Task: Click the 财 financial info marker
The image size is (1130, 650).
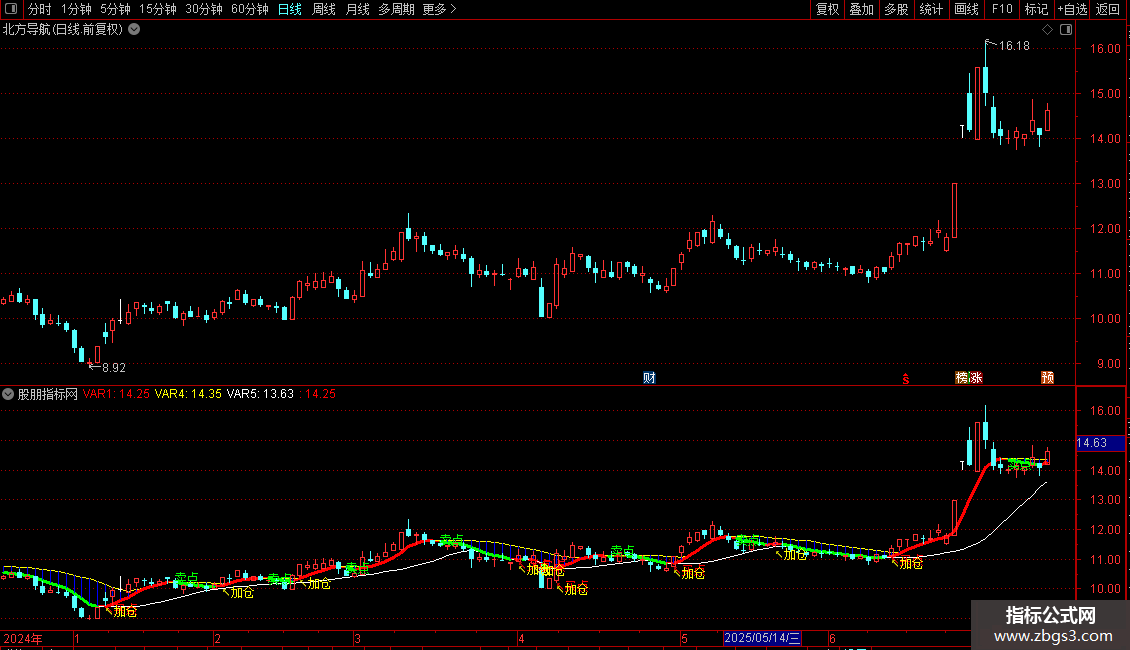Action: [649, 378]
